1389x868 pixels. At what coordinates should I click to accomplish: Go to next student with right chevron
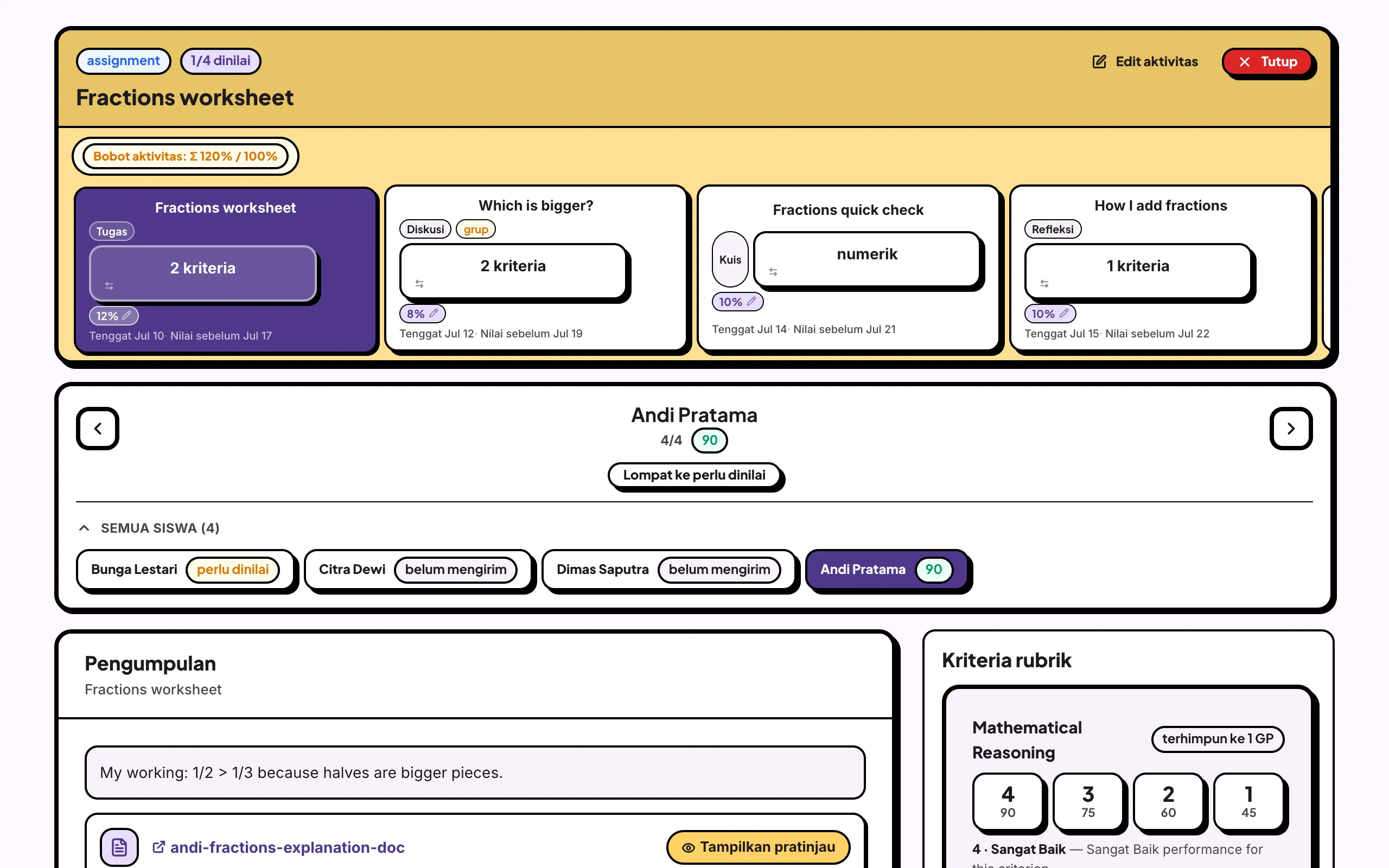pyautogui.click(x=1290, y=428)
